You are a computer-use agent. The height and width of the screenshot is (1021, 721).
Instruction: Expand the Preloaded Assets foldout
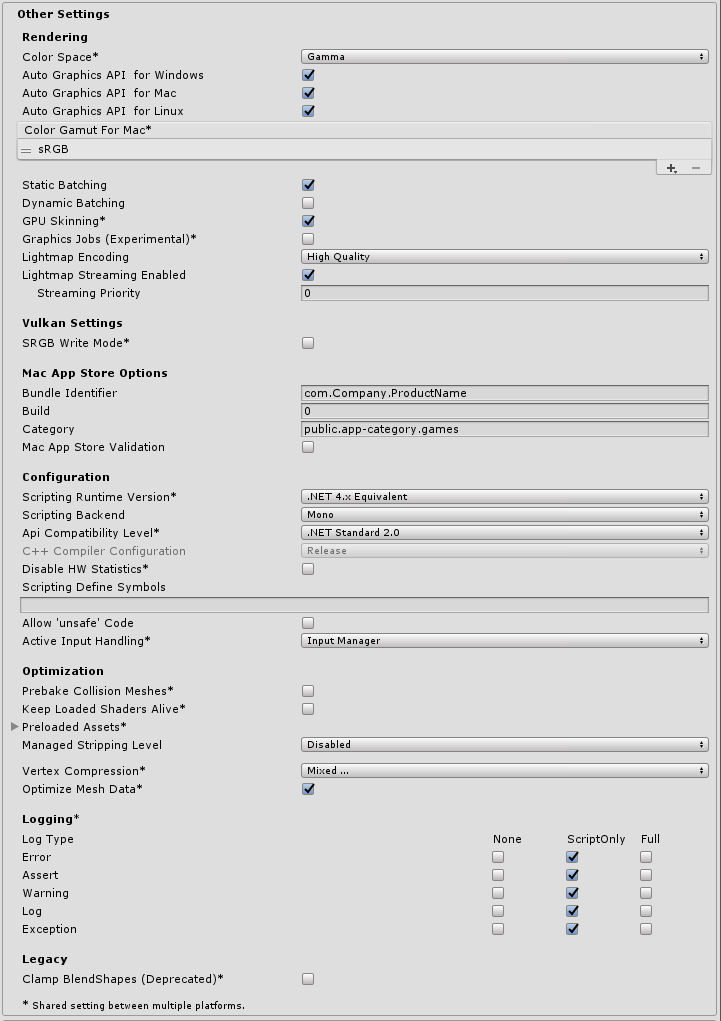(14, 727)
